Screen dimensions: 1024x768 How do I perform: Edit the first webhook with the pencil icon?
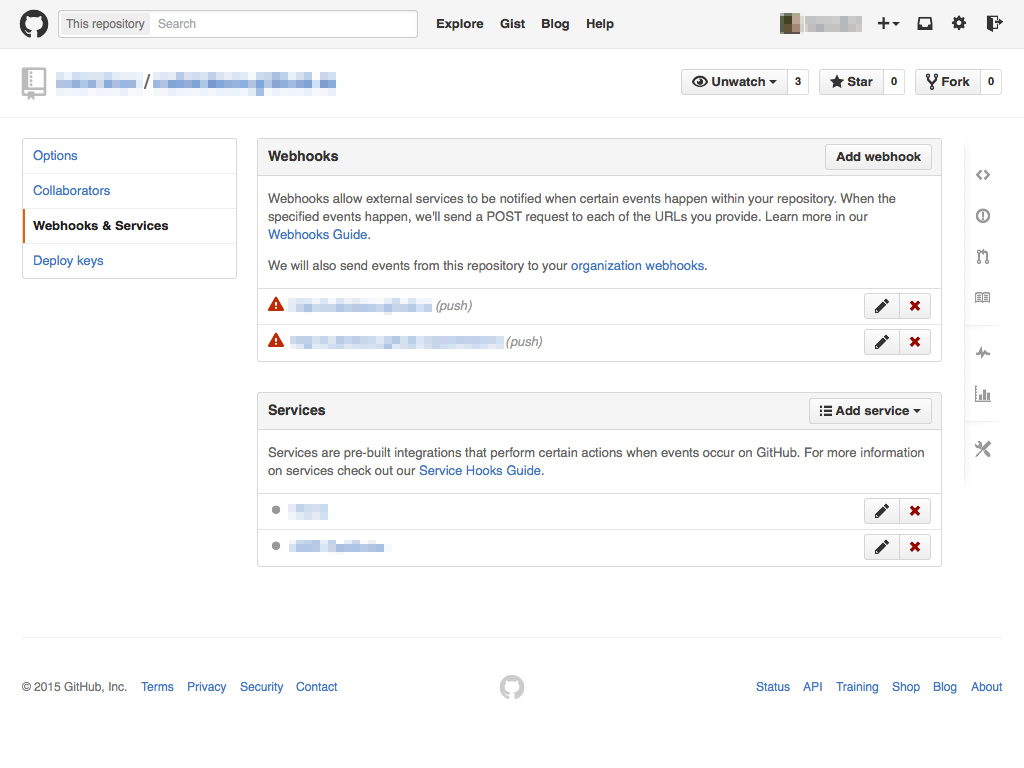tap(881, 305)
